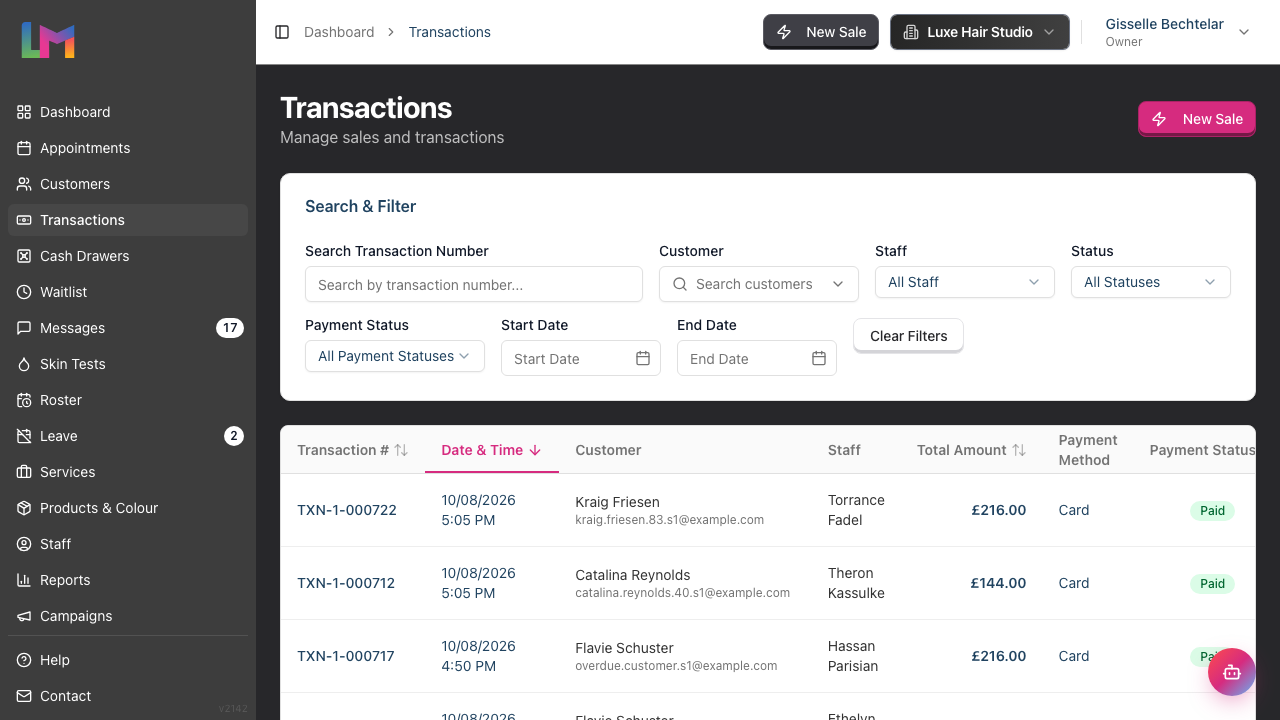Click the Roster calendar icon

[x=24, y=400]
